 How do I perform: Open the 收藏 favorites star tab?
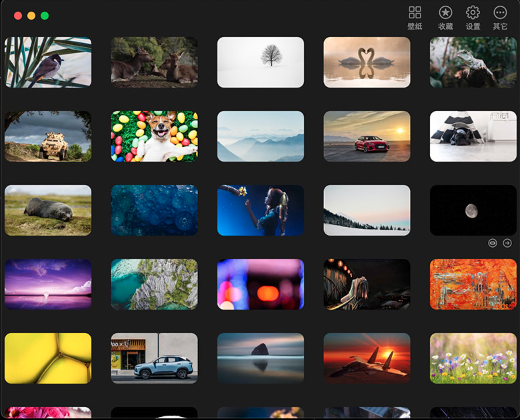[445, 18]
